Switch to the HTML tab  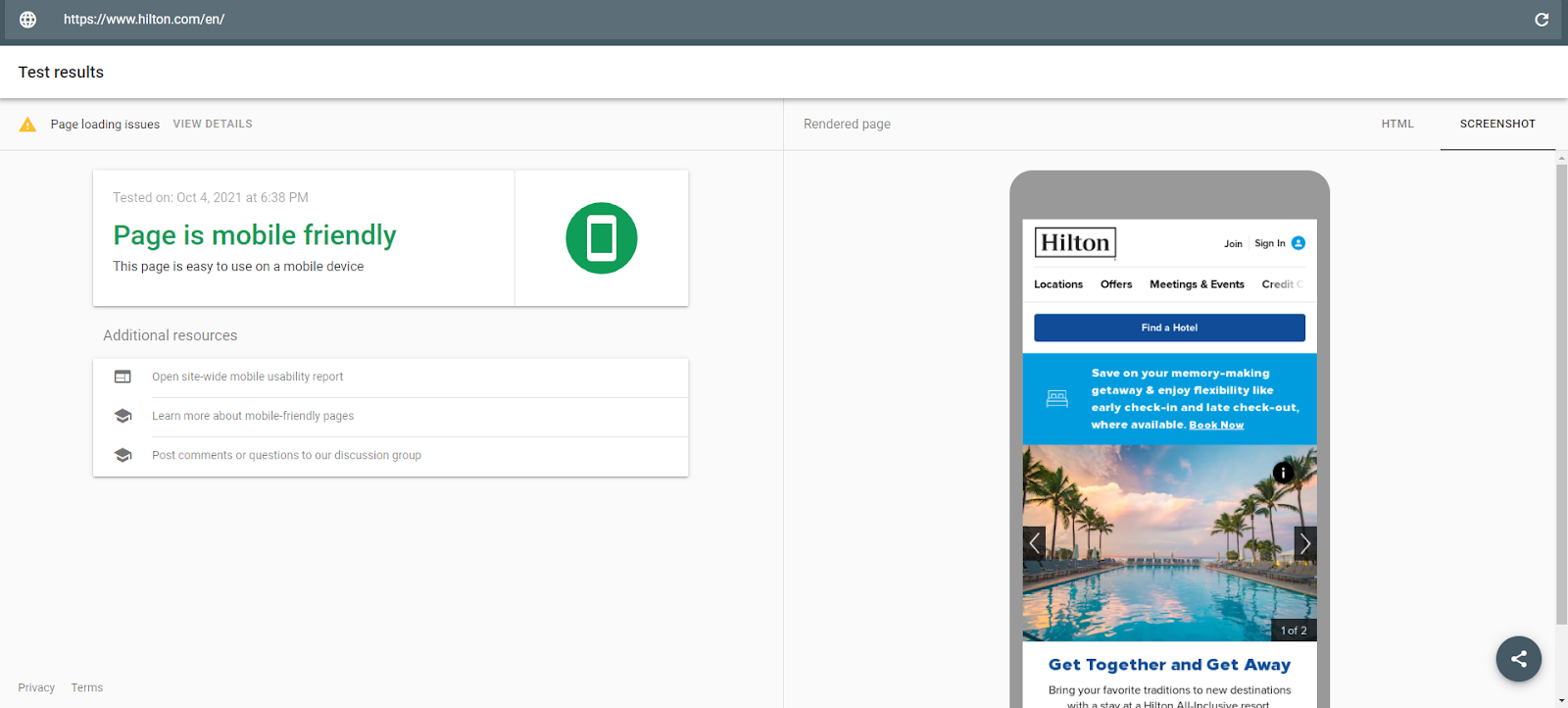pos(1397,125)
